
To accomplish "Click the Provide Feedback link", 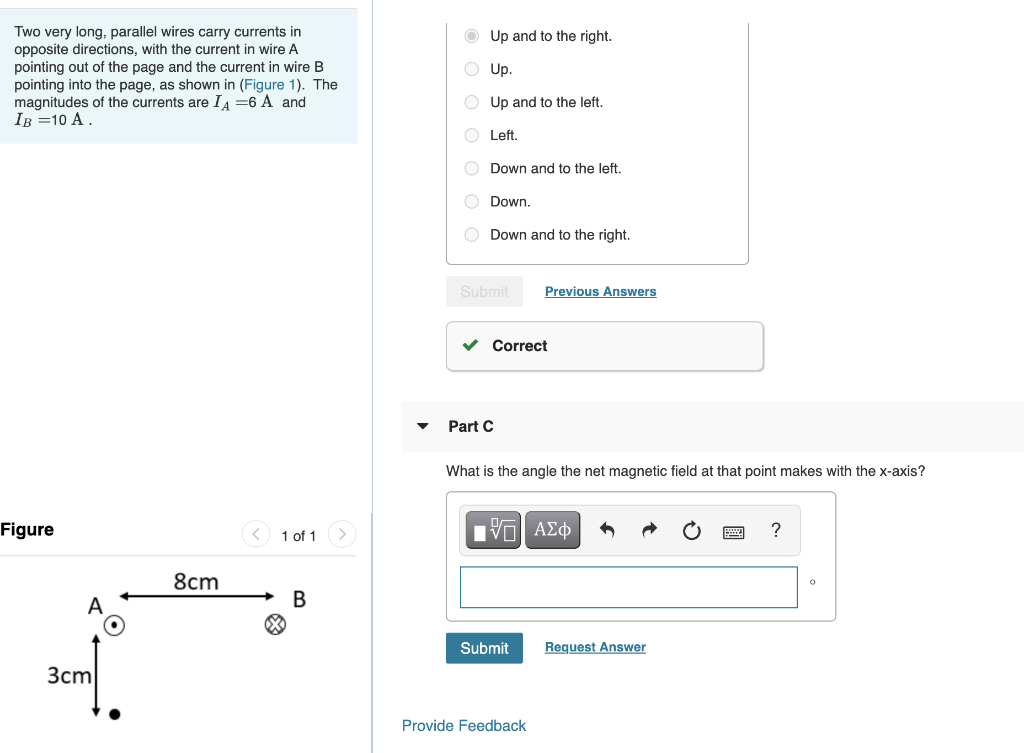I will click(464, 726).
